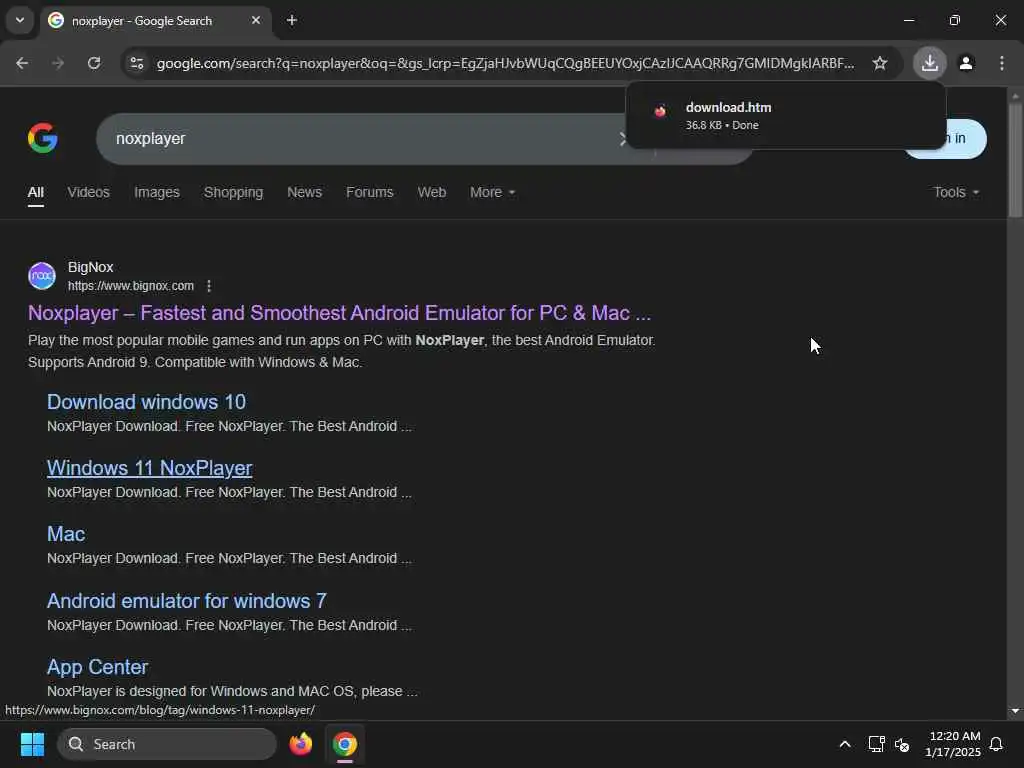Click the page vertical scrollbar thumb
Screen dimensions: 1024x768
pyautogui.click(x=1015, y=160)
